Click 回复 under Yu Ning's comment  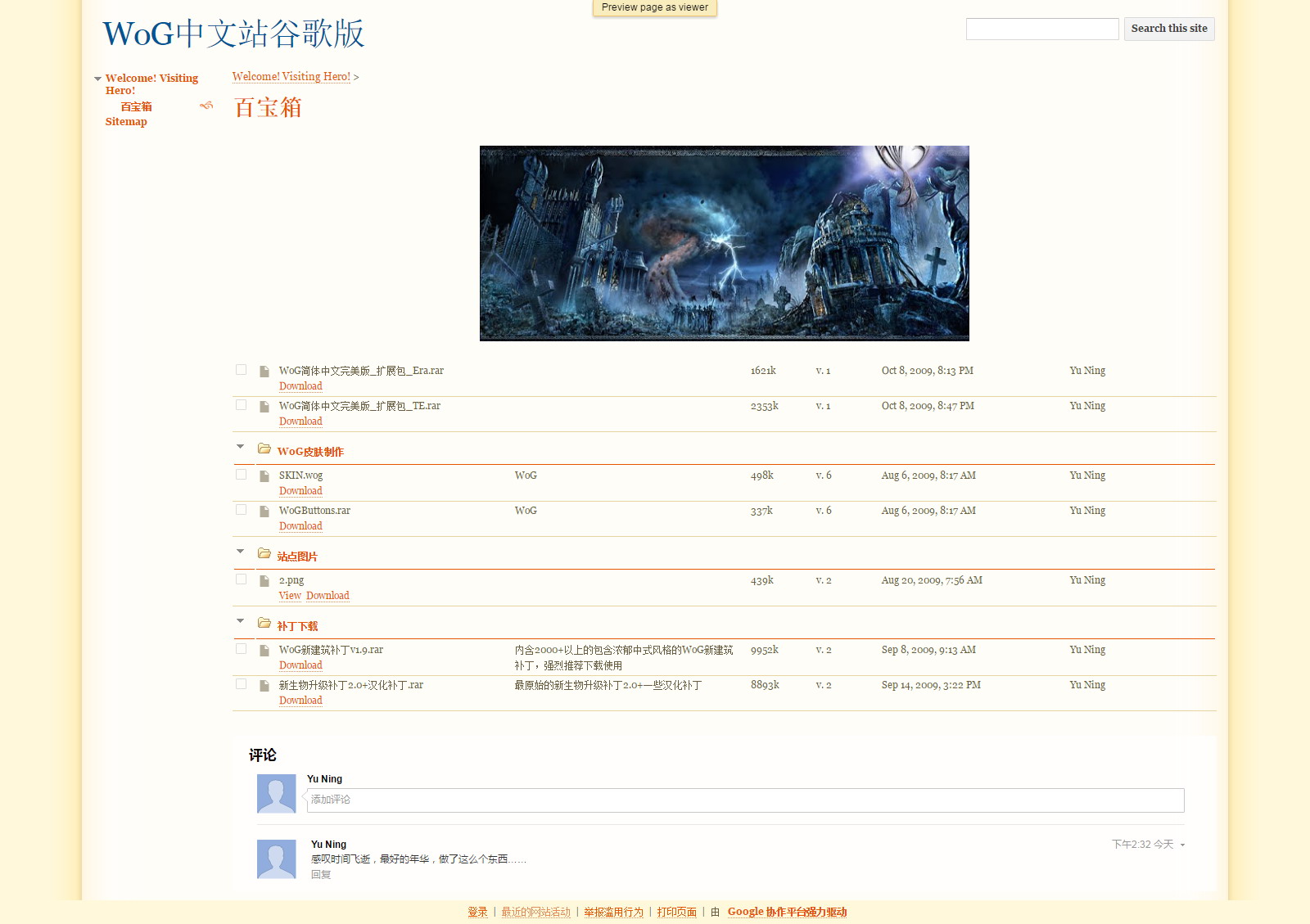(x=321, y=875)
